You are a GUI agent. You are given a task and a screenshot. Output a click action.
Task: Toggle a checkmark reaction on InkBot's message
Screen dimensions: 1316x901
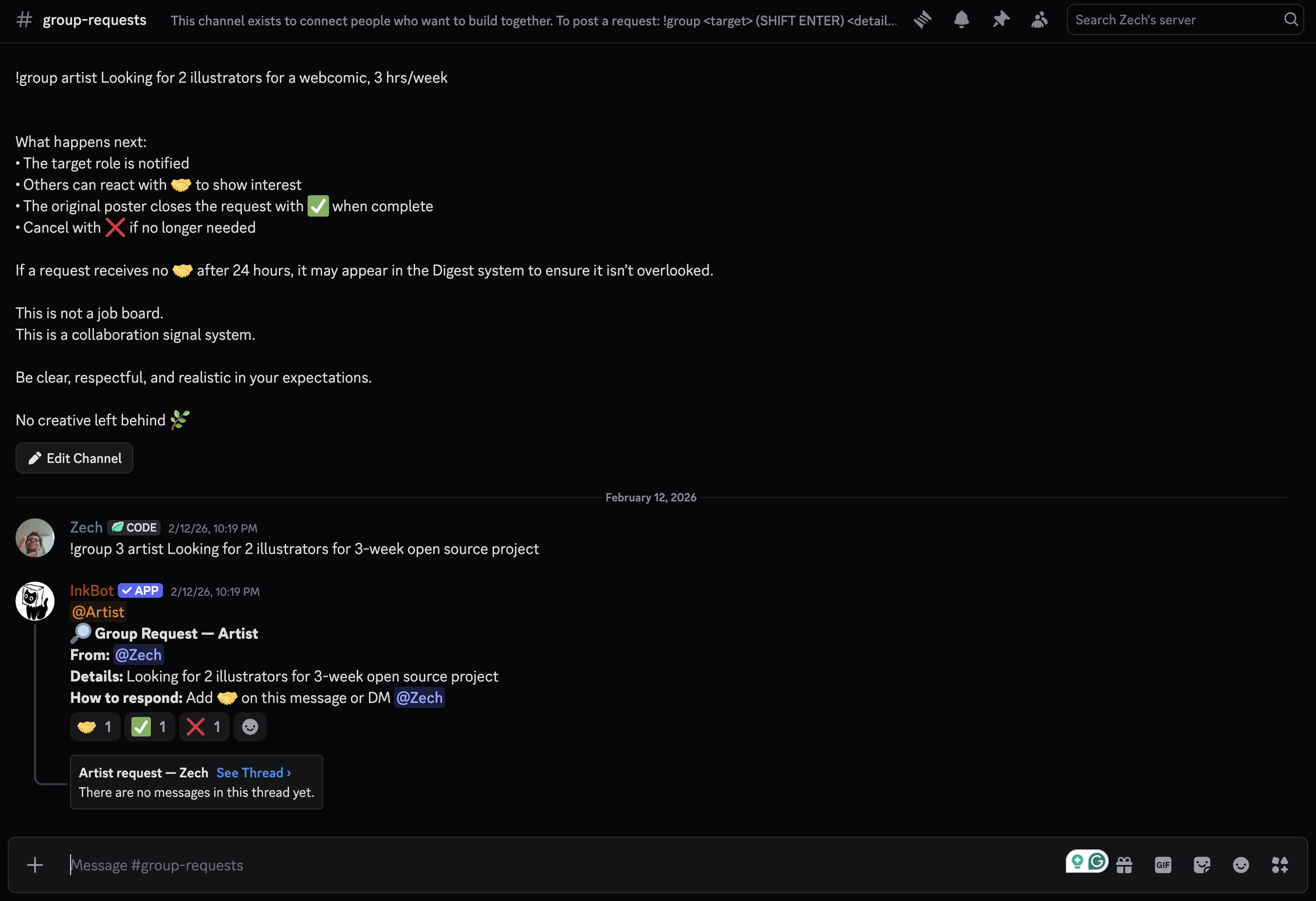(149, 727)
